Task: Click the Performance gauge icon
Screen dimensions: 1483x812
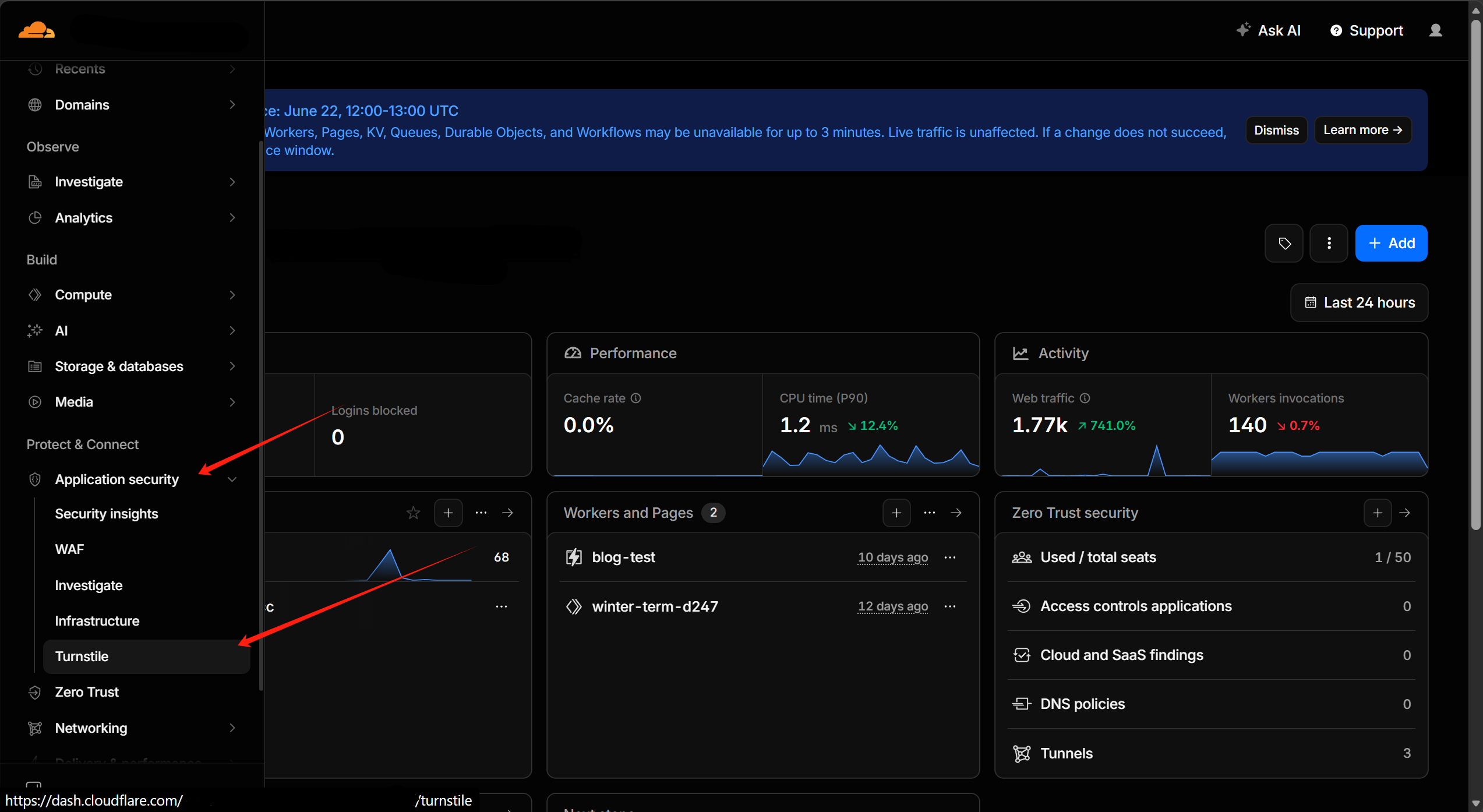Action: [573, 353]
